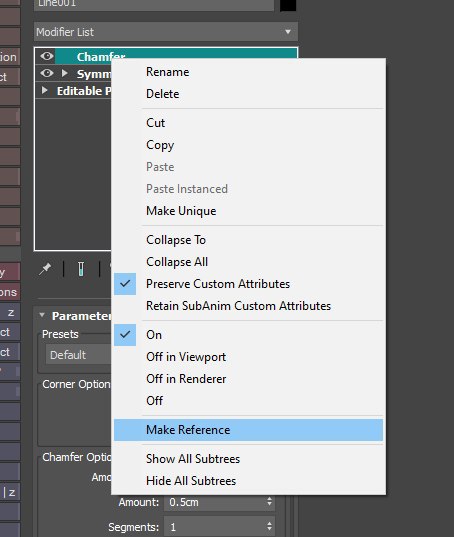Image resolution: width=454 pixels, height=537 pixels.
Task: Collapse the Parameters rollout
Action: [x=42, y=315]
